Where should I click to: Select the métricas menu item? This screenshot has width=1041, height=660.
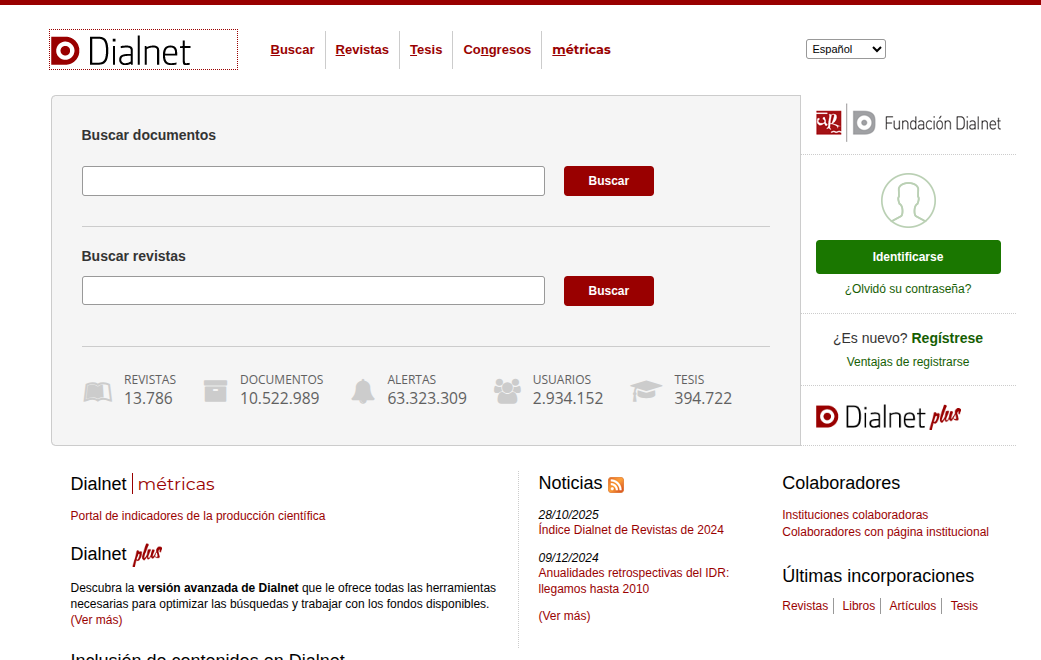click(x=582, y=50)
